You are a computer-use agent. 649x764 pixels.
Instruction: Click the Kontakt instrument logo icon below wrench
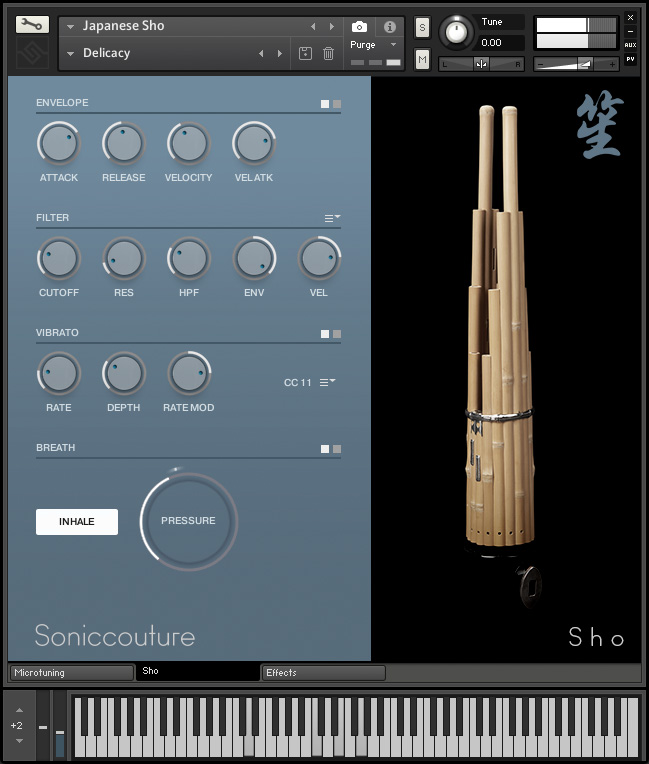click(32, 53)
